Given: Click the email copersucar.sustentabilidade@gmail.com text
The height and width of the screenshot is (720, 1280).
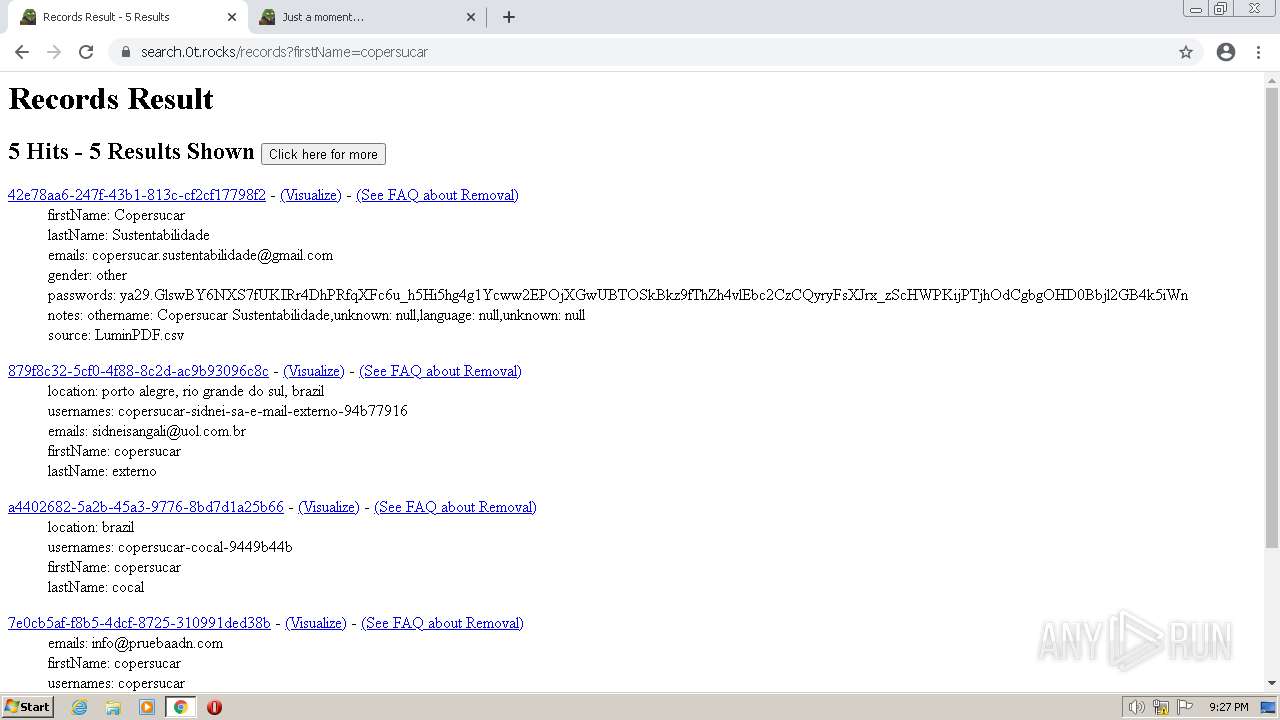Looking at the screenshot, I should coord(212,255).
